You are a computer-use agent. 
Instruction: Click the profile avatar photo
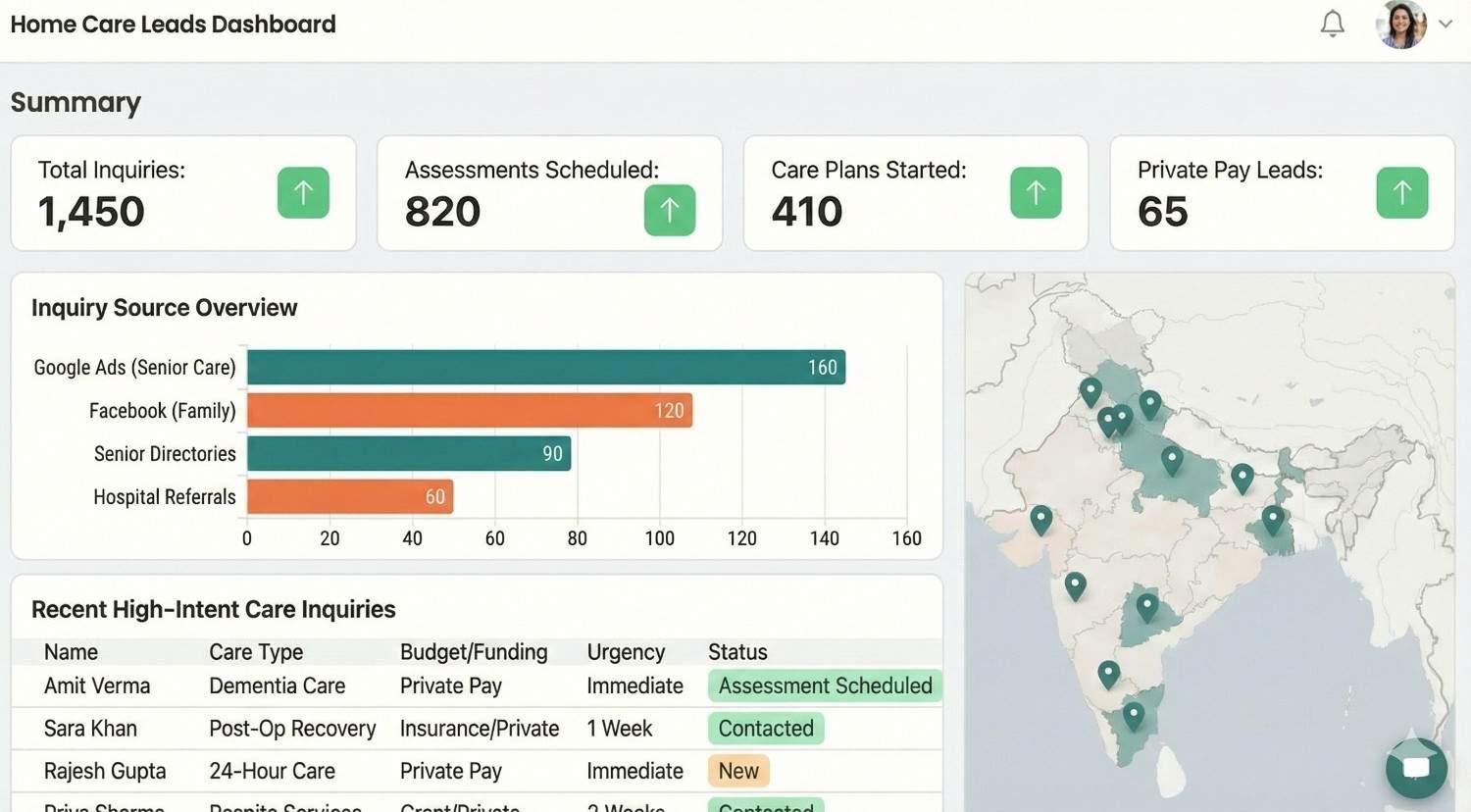coord(1400,24)
